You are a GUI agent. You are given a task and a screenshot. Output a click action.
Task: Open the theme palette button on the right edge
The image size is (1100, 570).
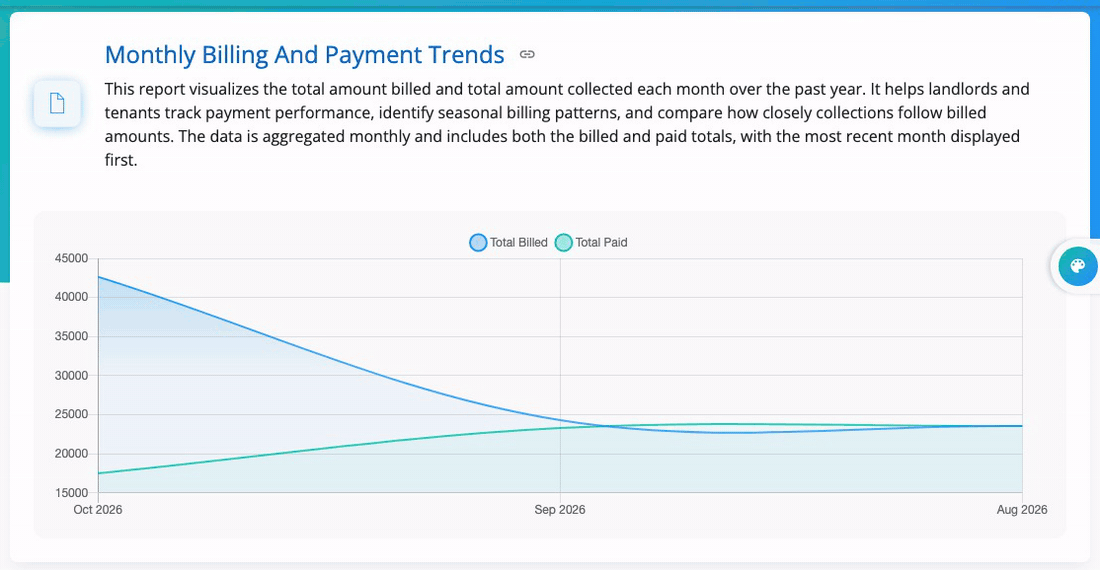click(1078, 266)
